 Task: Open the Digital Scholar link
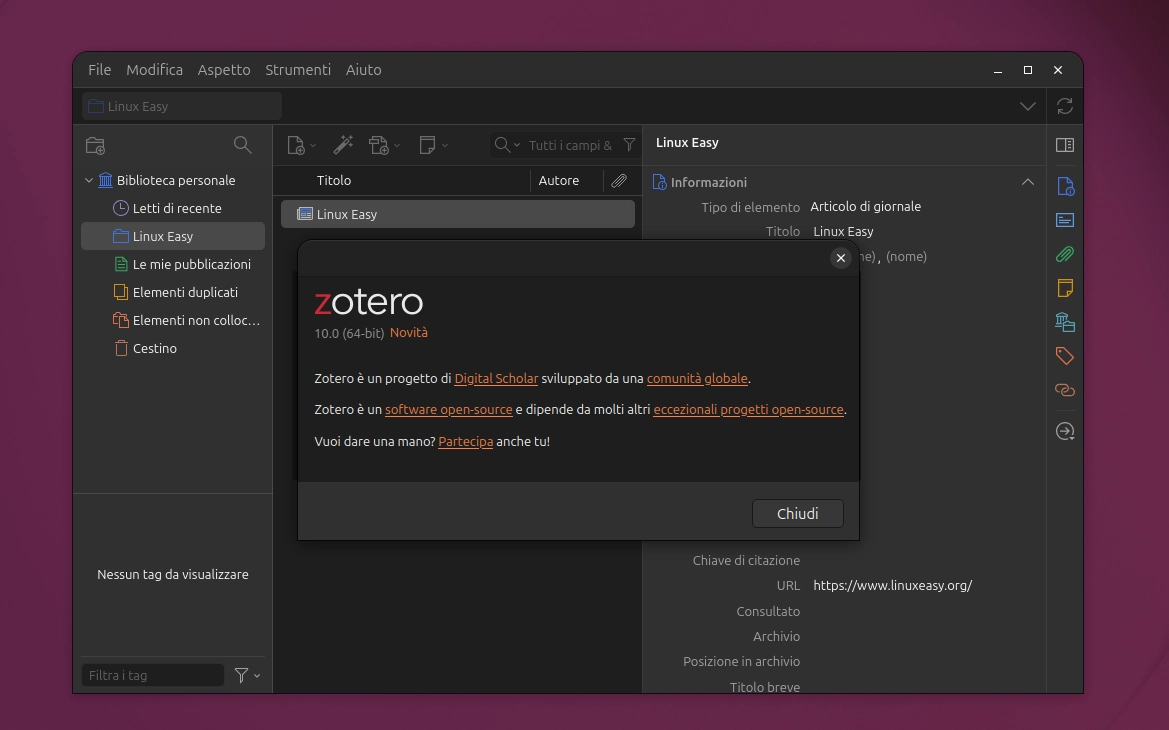click(x=496, y=379)
